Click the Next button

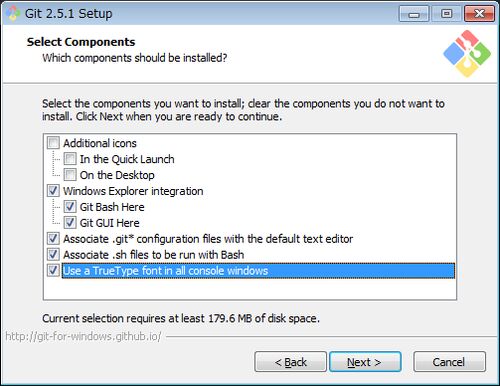point(365,362)
